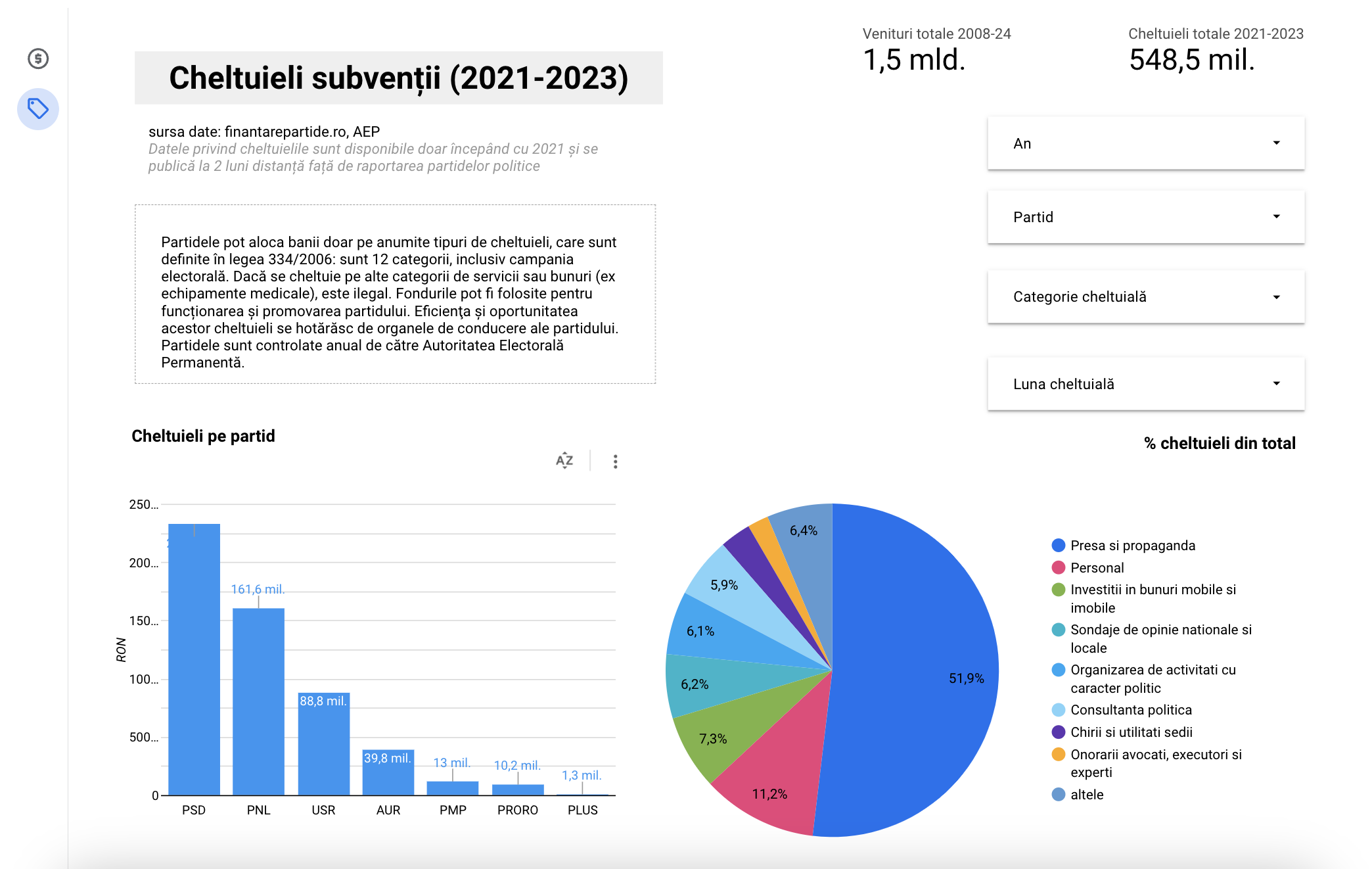Expand the Categorie cheltuială filter
The image size is (1372, 869).
coord(1145,296)
